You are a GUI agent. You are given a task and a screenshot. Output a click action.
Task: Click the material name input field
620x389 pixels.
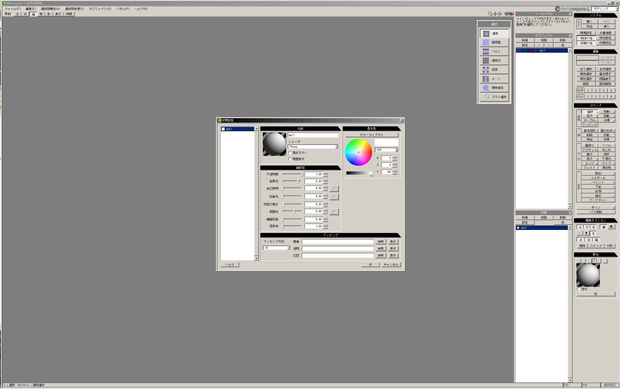pos(313,135)
